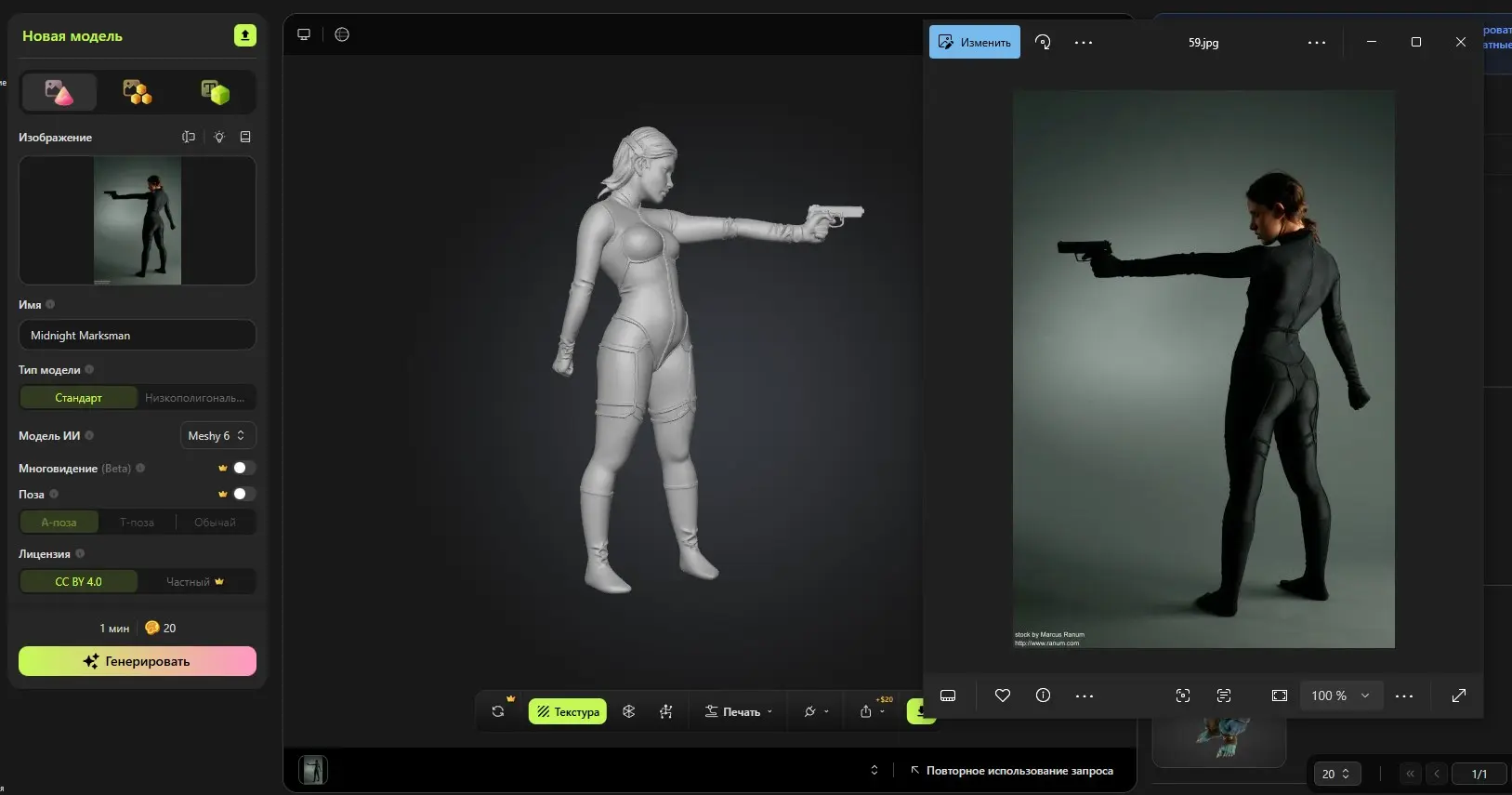Open the file info icon in photo viewer
The image size is (1512, 795).
pos(1043,696)
